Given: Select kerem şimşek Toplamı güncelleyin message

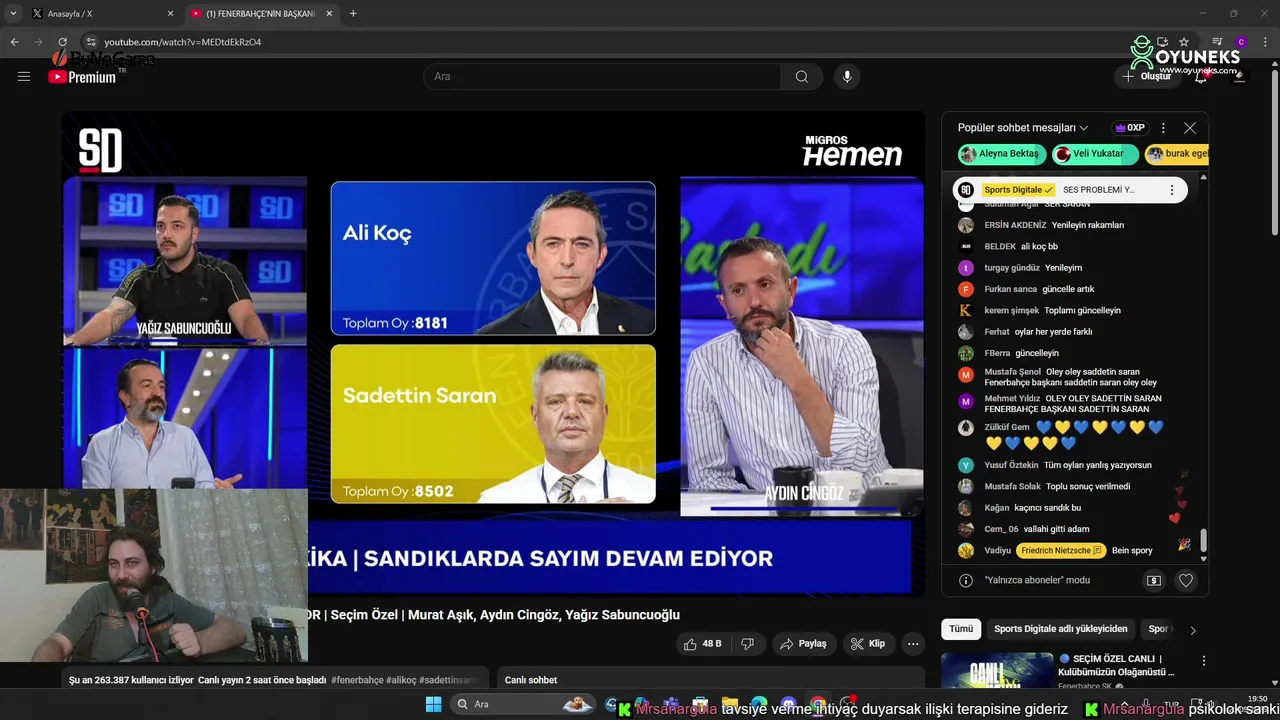Looking at the screenshot, I should 1075,310.
